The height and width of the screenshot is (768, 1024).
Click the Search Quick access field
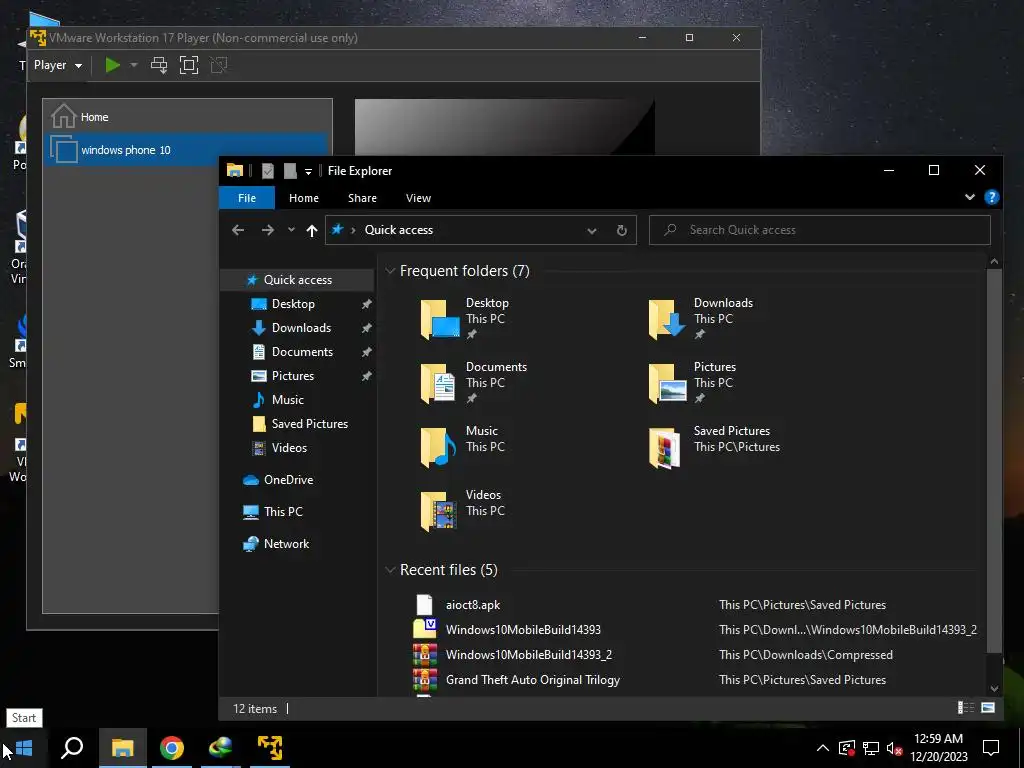tap(820, 230)
